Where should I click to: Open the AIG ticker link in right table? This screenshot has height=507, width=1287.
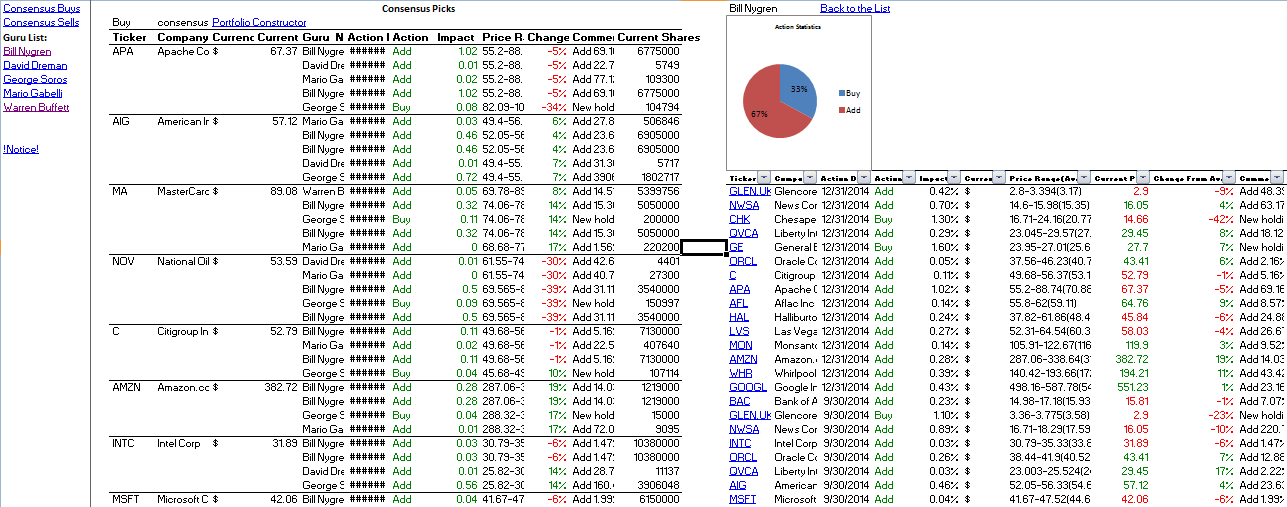pos(738,485)
